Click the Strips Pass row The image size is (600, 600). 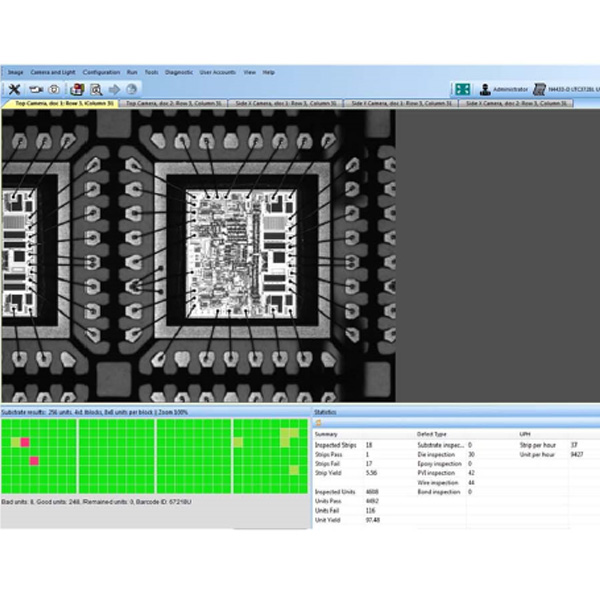point(342,455)
